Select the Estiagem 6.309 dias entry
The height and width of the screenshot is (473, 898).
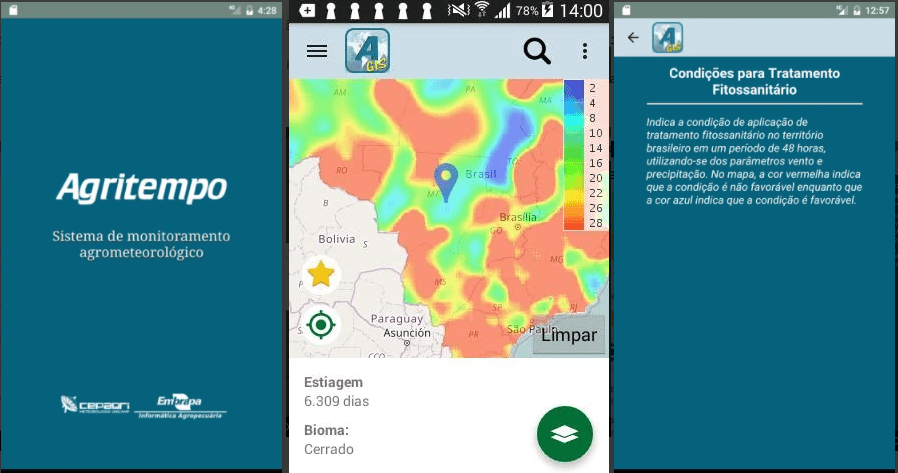pyautogui.click(x=337, y=392)
